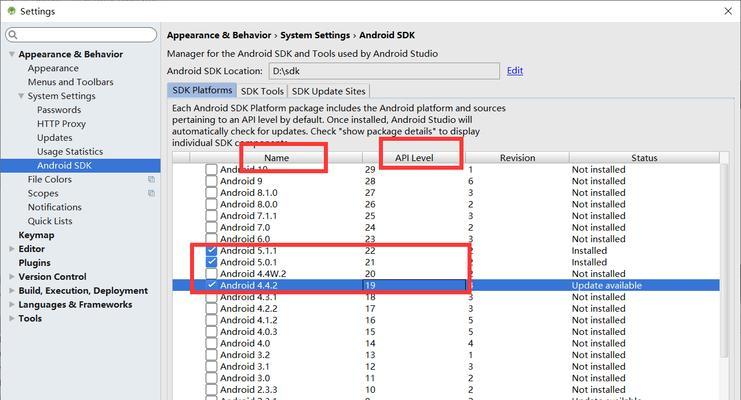Close the Settings dialog

[x=728, y=11]
